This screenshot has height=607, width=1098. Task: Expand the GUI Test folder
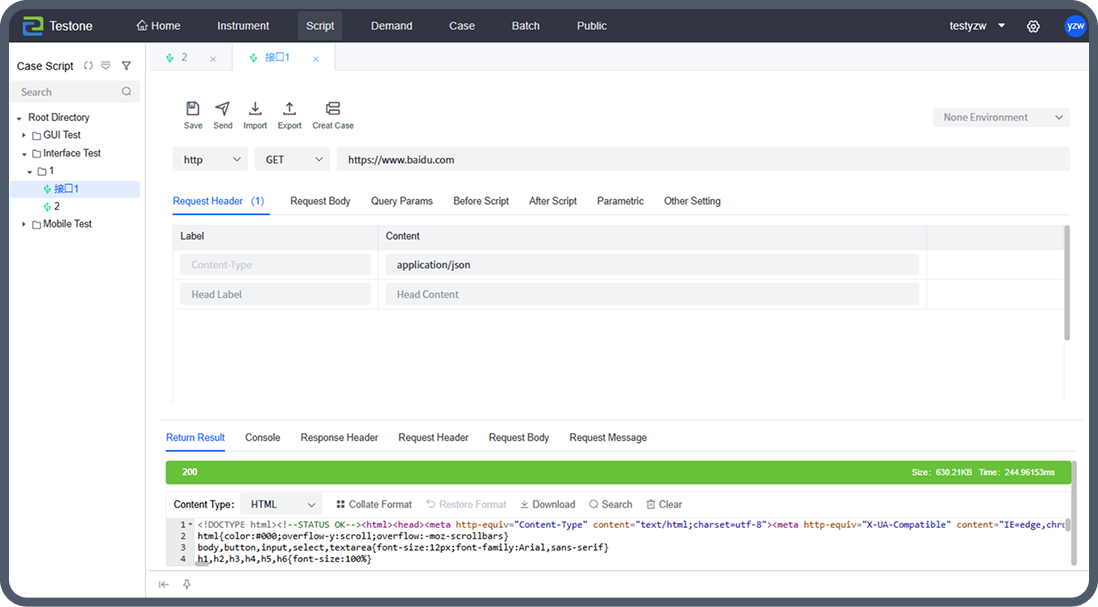pos(24,135)
